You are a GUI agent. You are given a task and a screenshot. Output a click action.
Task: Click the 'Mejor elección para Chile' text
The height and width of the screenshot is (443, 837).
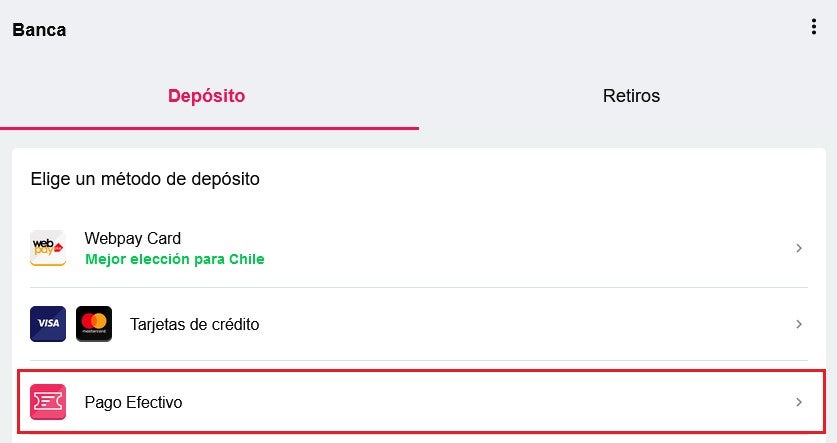click(x=175, y=259)
